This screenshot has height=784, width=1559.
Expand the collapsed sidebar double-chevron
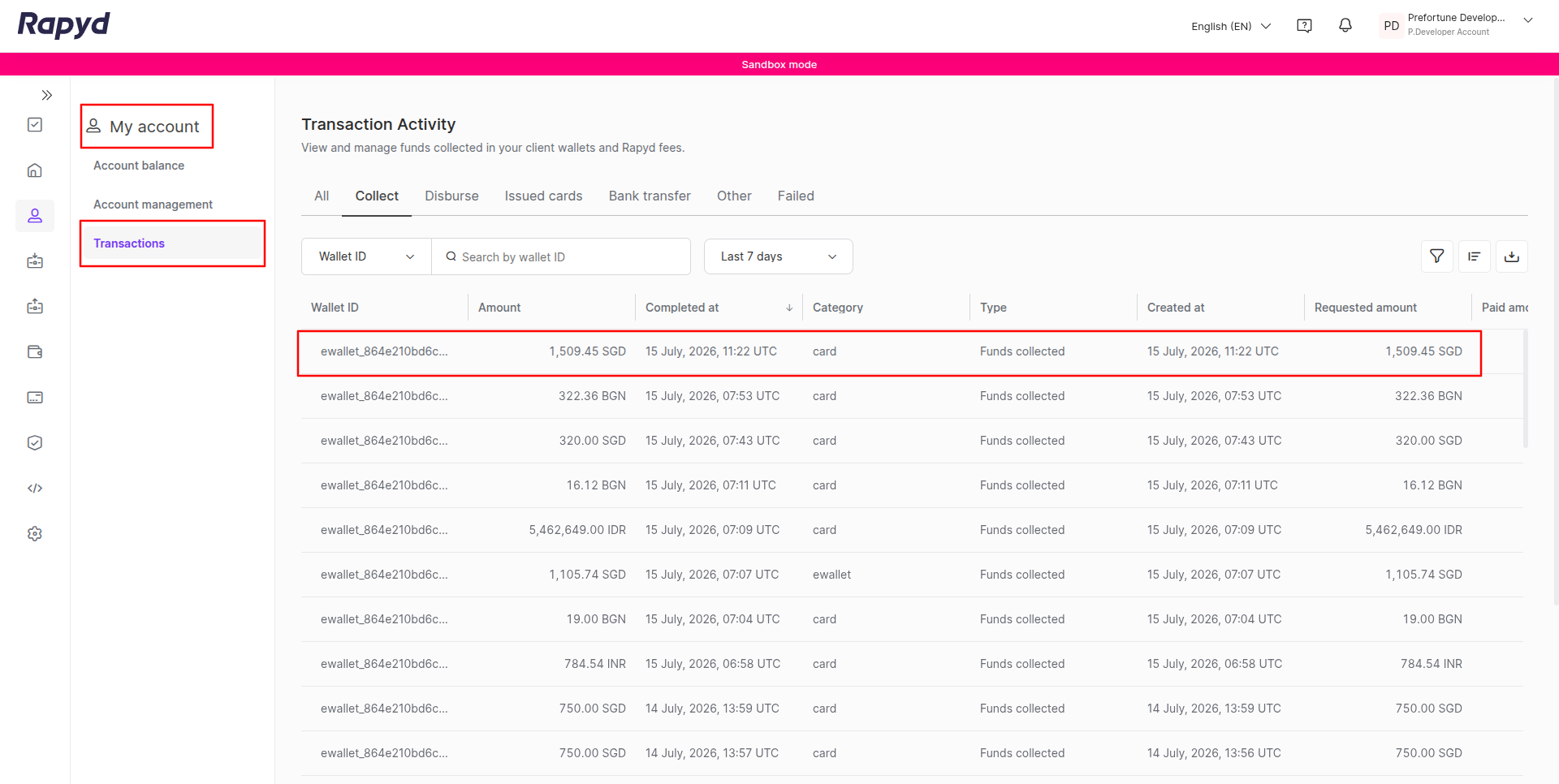click(47, 95)
